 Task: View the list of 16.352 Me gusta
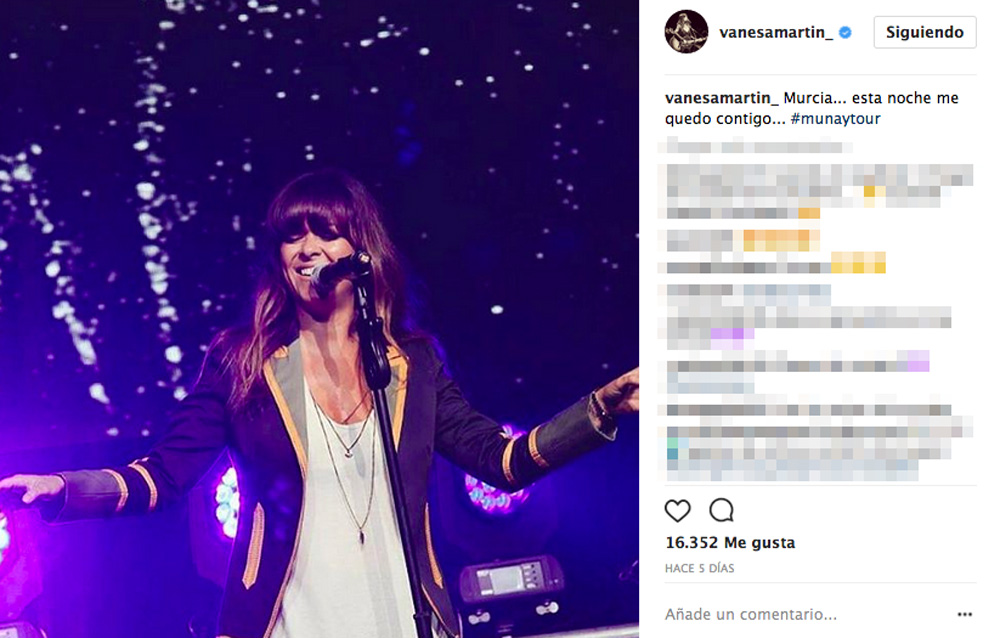(730, 543)
